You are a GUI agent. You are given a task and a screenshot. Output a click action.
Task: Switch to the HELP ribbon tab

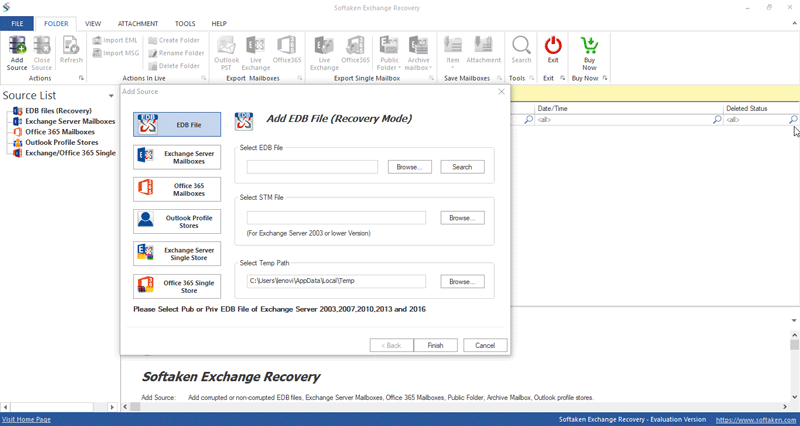tap(219, 23)
